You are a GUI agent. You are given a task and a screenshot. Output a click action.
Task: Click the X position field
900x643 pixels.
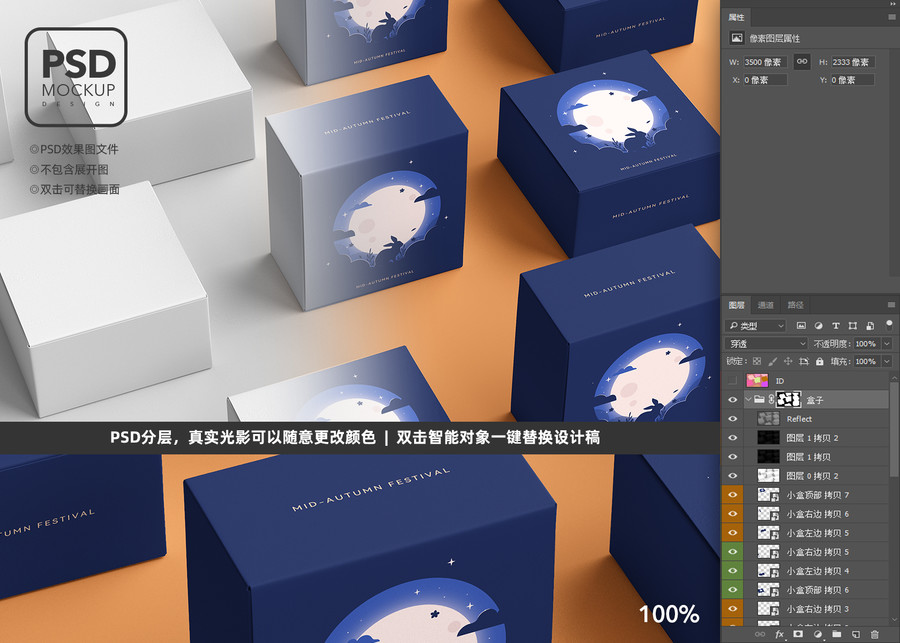pyautogui.click(x=765, y=80)
